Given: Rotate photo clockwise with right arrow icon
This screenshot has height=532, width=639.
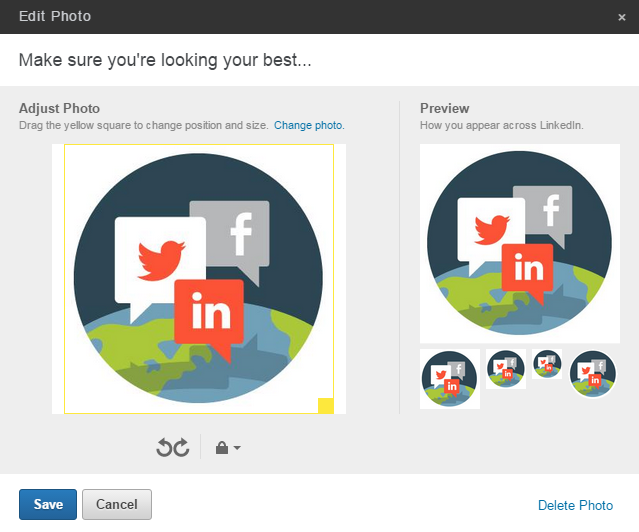Looking at the screenshot, I should 182,448.
